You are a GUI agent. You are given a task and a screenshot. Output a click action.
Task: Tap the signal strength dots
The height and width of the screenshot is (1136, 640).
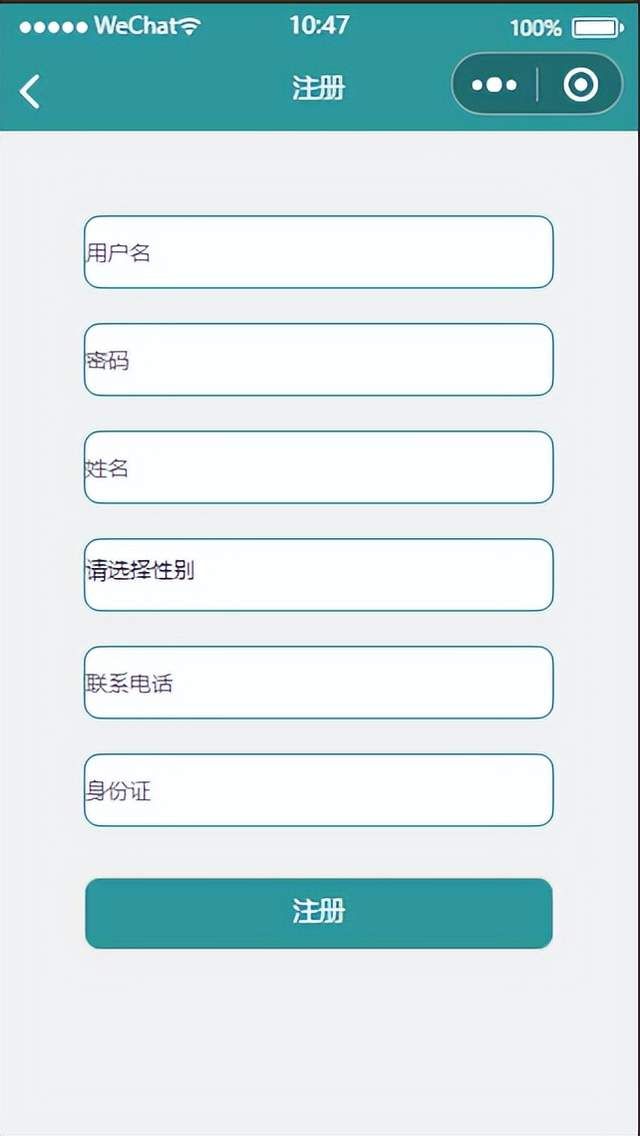[x=54, y=28]
